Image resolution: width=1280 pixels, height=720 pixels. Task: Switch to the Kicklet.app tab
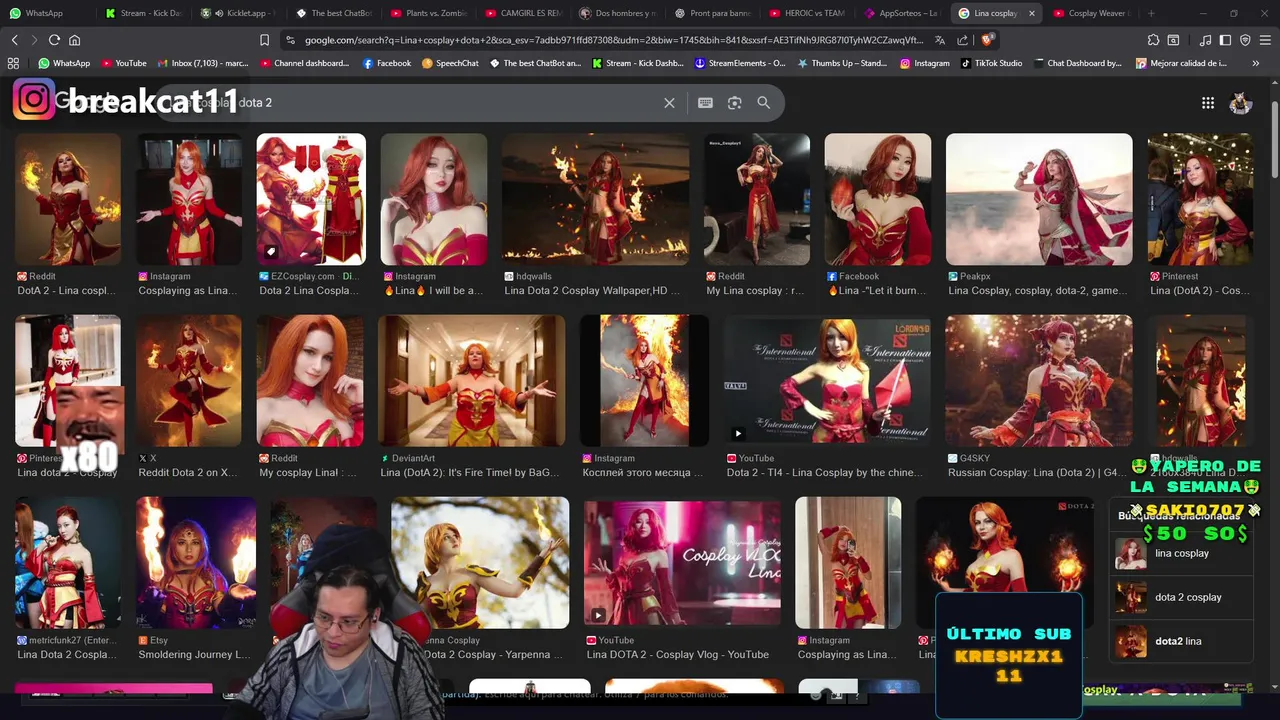238,13
